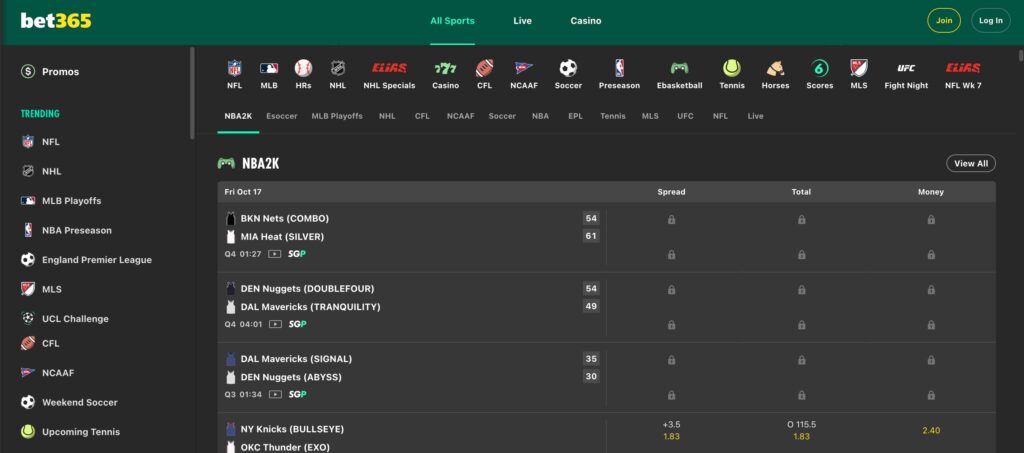Open Promos in the left sidebar
The image size is (1024, 453).
(x=60, y=72)
